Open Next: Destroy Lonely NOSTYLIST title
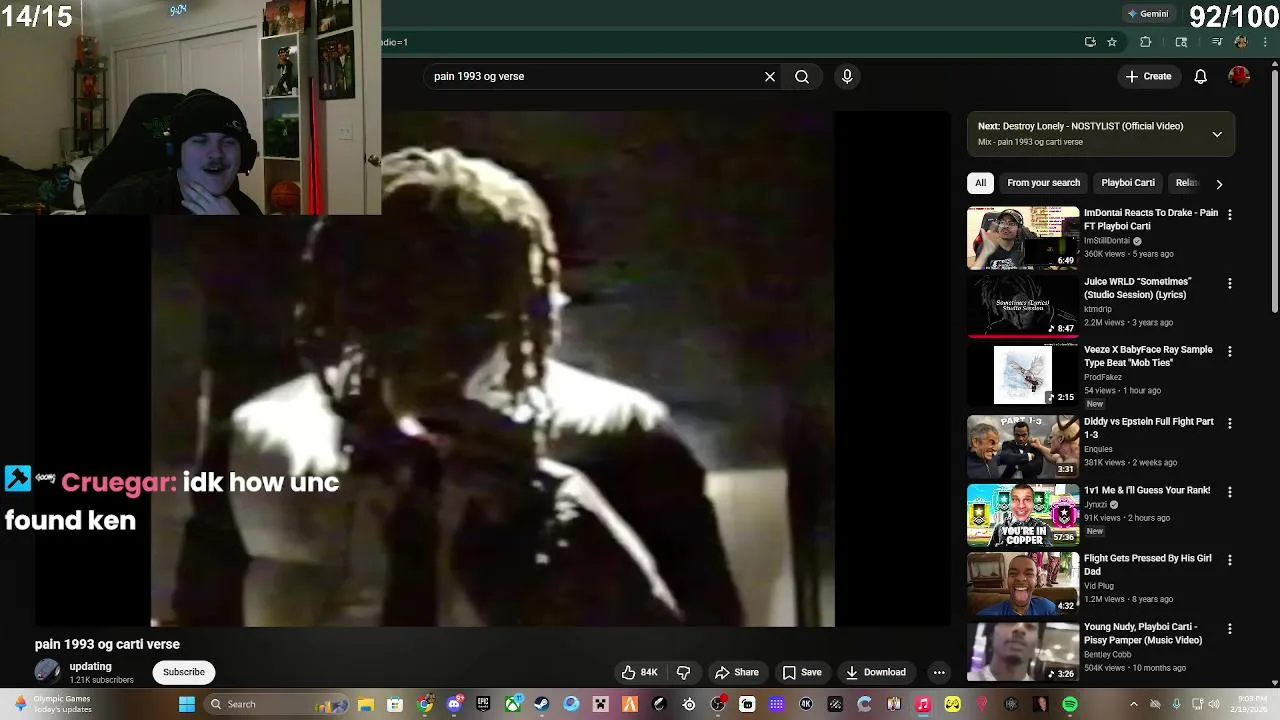 [1080, 126]
